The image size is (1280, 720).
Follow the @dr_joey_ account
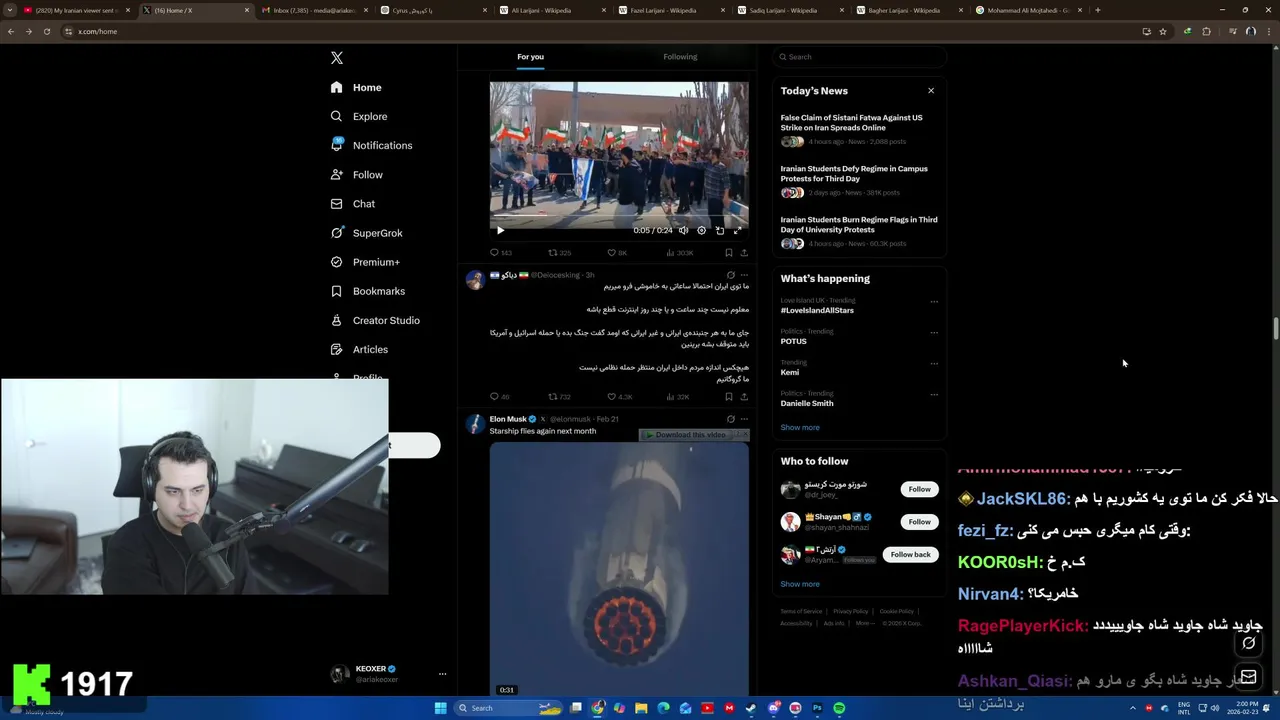pos(919,489)
